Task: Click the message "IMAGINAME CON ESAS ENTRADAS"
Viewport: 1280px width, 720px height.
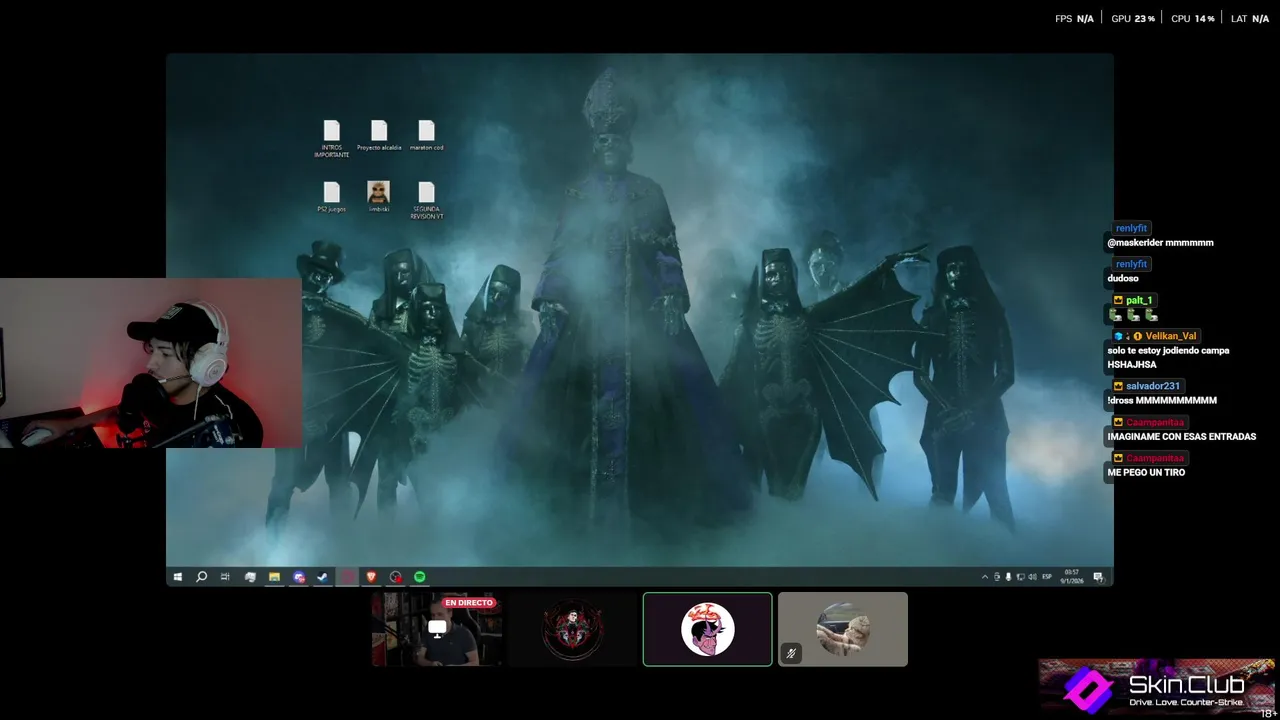Action: click(1181, 436)
